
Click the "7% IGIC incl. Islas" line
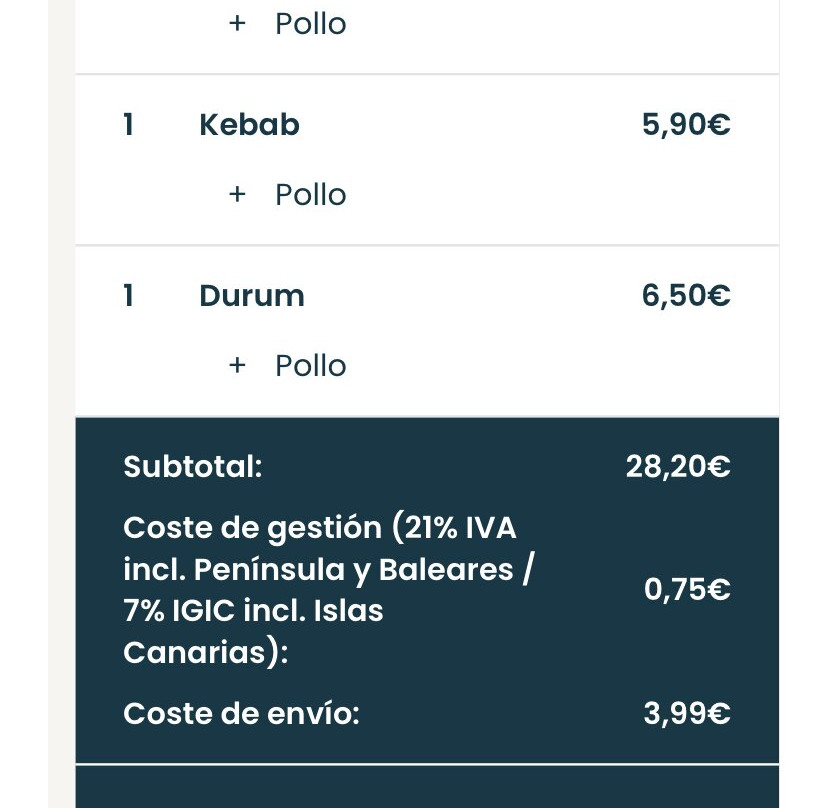pyautogui.click(x=253, y=611)
